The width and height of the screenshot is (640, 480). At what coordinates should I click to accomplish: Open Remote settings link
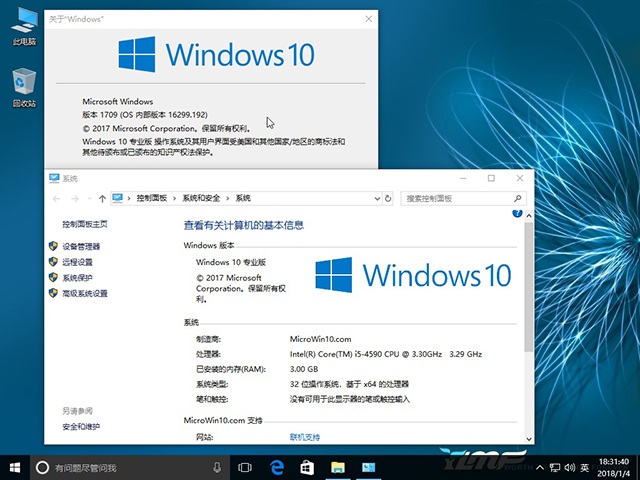[78, 262]
